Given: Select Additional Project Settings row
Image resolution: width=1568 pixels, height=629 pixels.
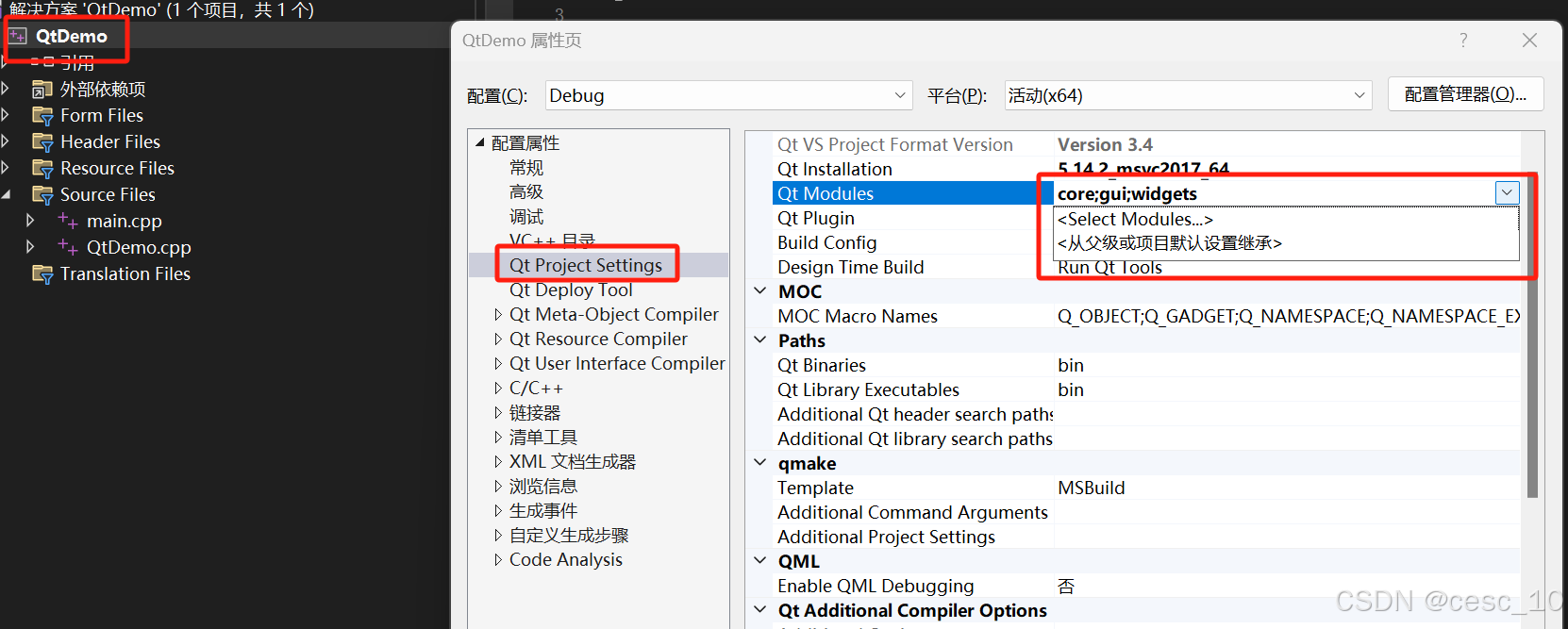Looking at the screenshot, I should click(x=1145, y=537).
